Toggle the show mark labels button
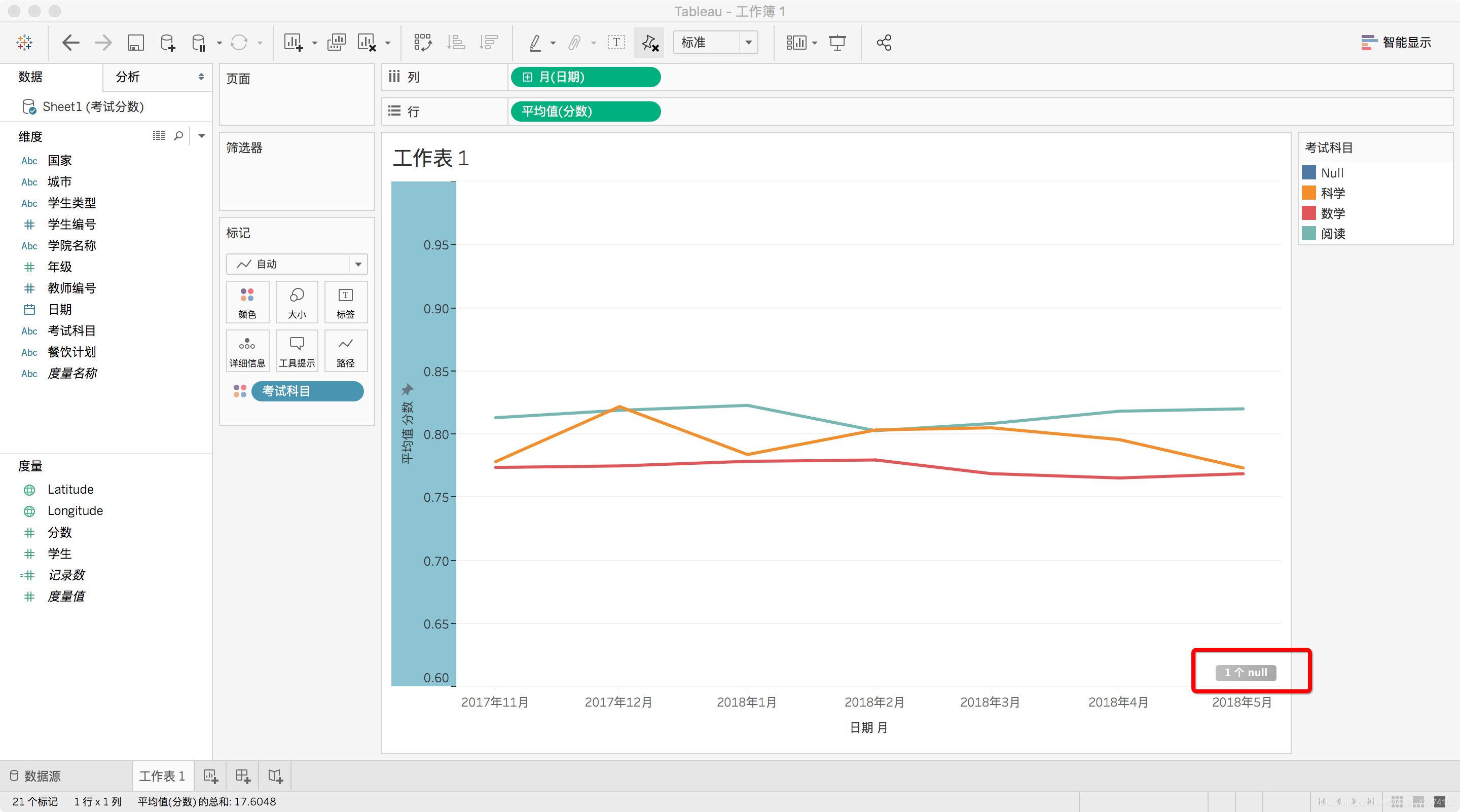This screenshot has width=1460, height=812. tap(616, 43)
